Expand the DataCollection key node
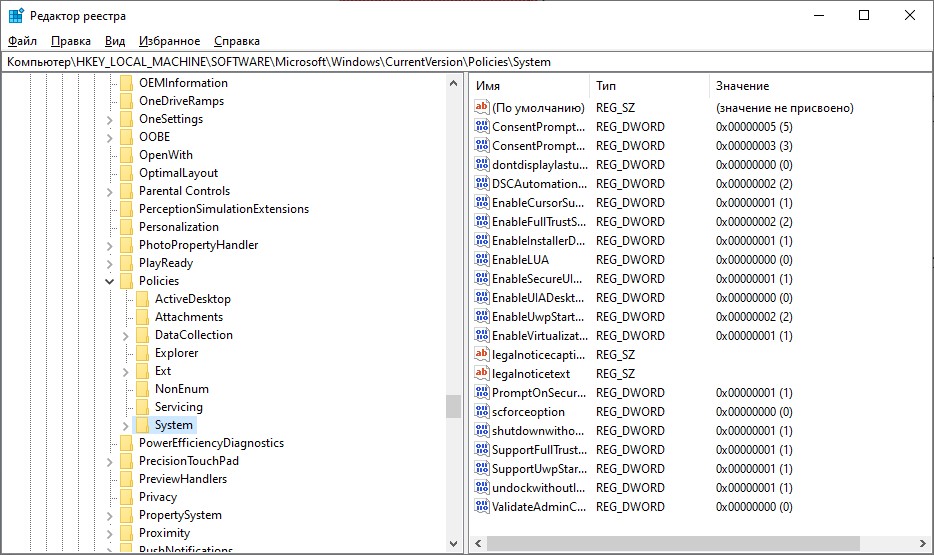Screen dimensions: 934x555 [125, 336]
